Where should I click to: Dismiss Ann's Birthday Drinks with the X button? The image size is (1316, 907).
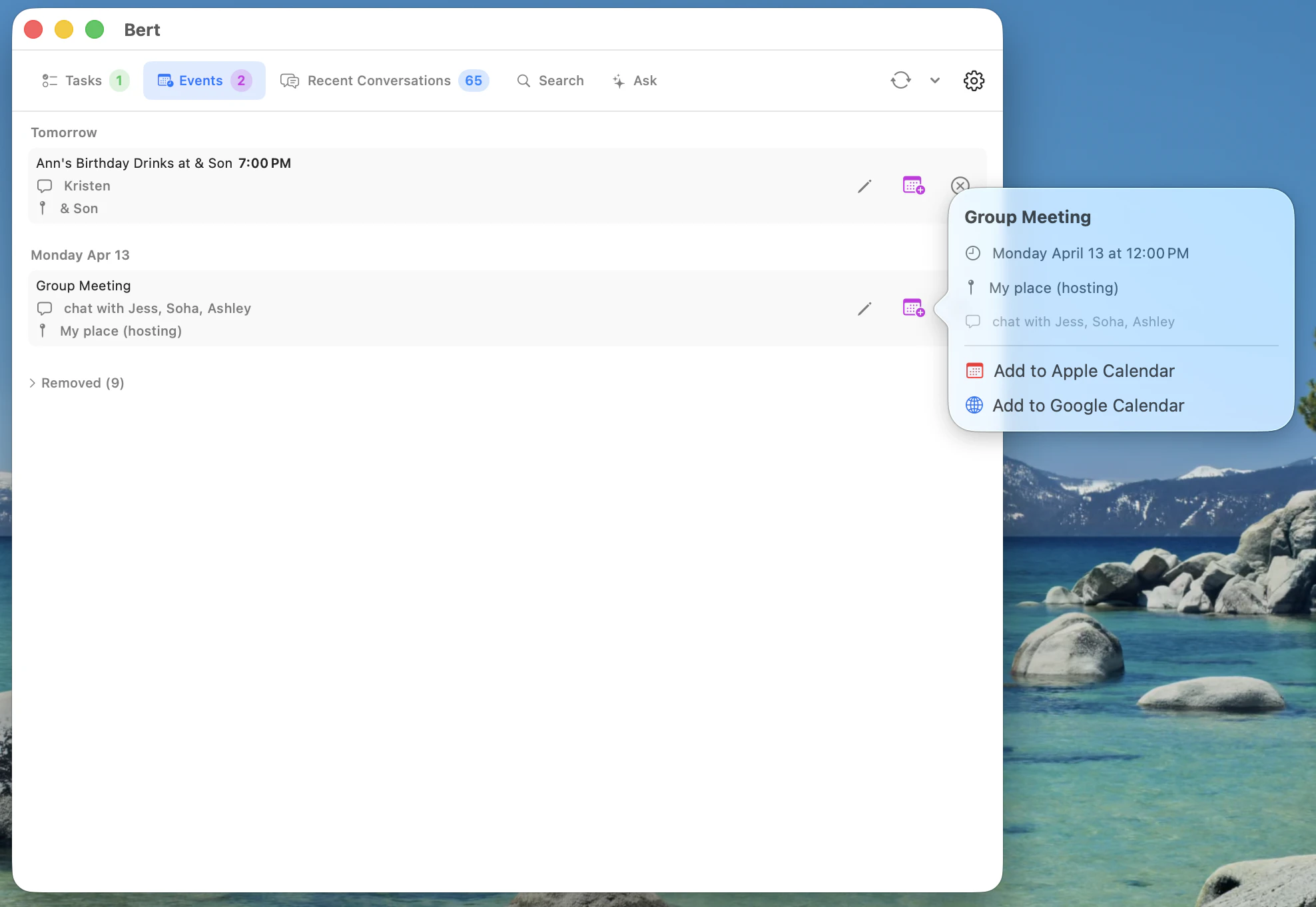pos(960,186)
